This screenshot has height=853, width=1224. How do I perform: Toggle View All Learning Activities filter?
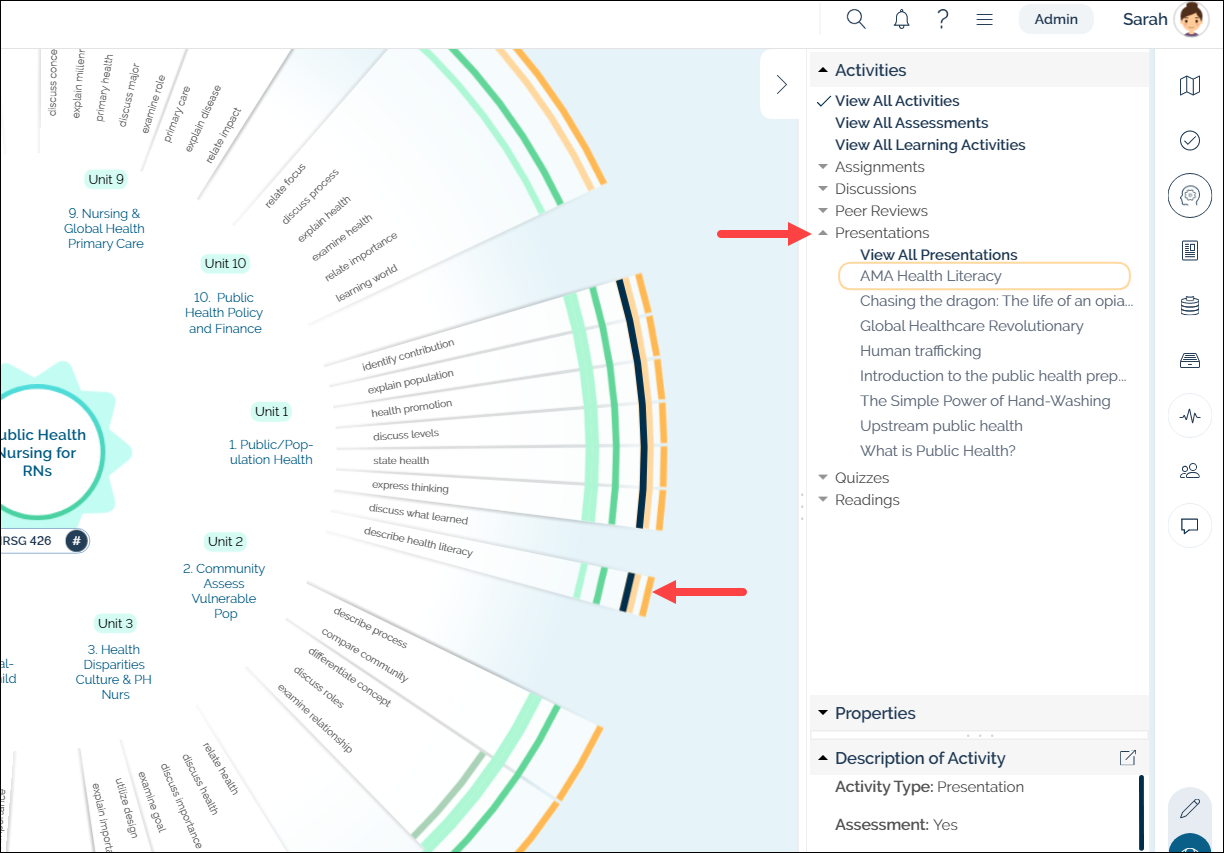(x=930, y=145)
